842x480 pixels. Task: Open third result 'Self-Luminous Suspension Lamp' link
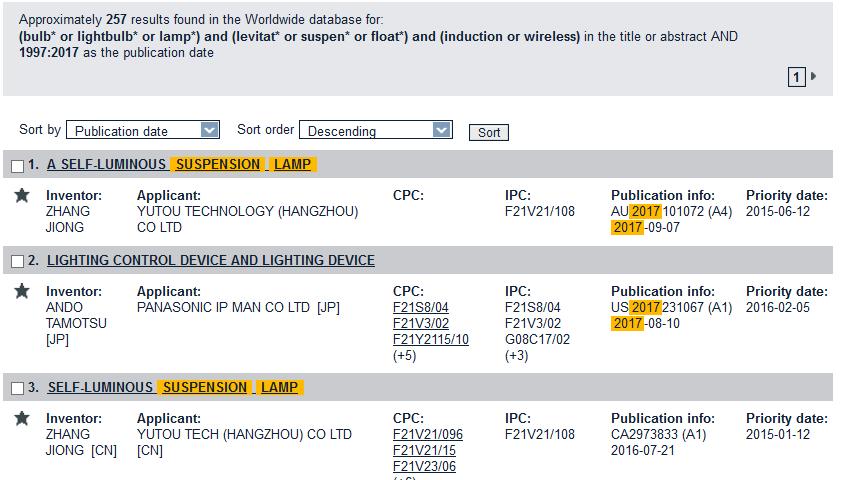point(173,387)
